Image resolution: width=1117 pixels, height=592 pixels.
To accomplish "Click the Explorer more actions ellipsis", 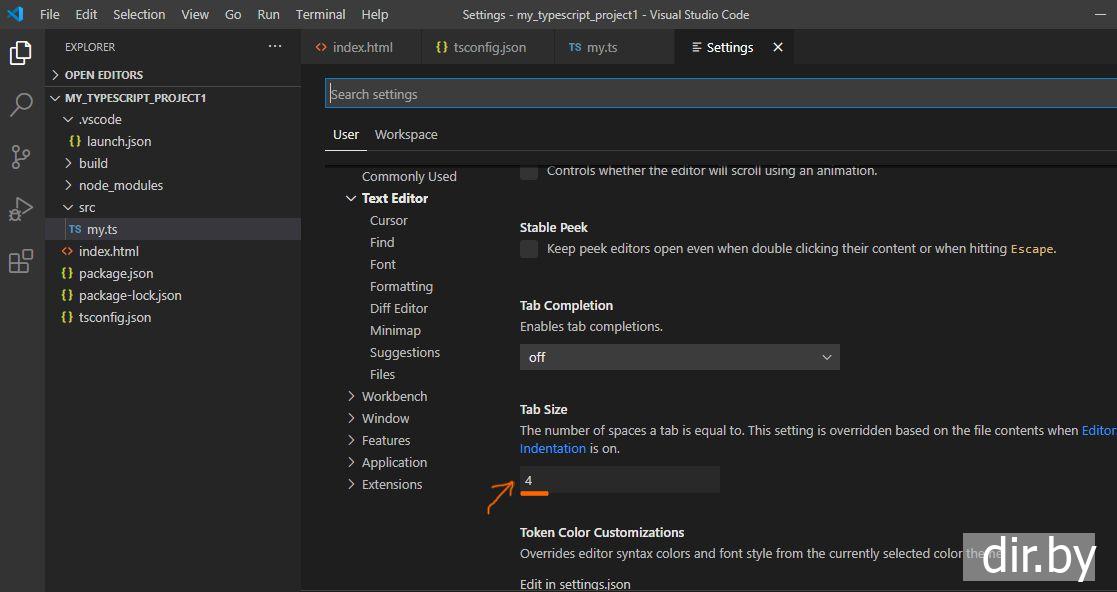I will 275,47.
